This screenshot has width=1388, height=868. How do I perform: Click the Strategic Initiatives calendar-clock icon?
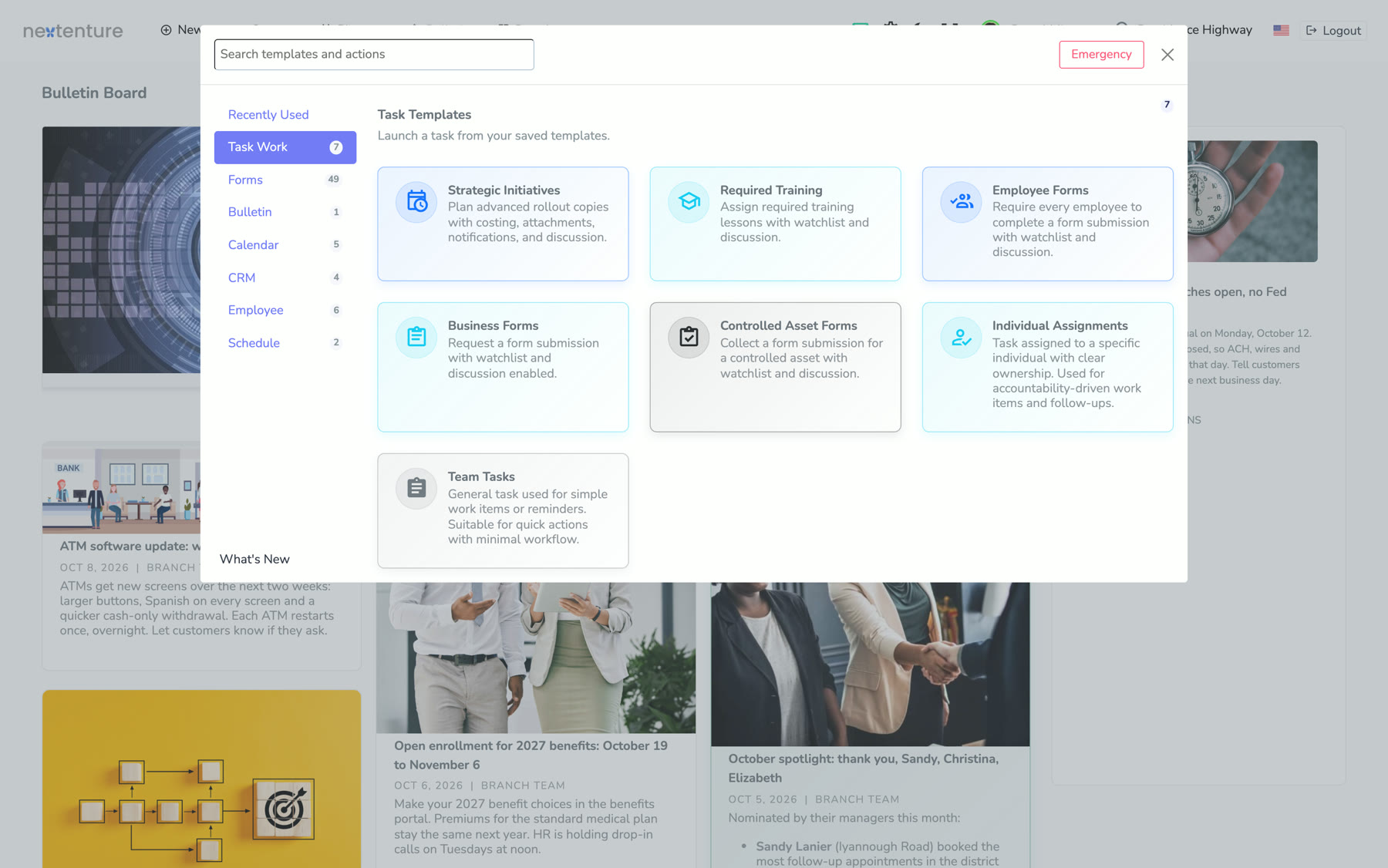coord(416,202)
